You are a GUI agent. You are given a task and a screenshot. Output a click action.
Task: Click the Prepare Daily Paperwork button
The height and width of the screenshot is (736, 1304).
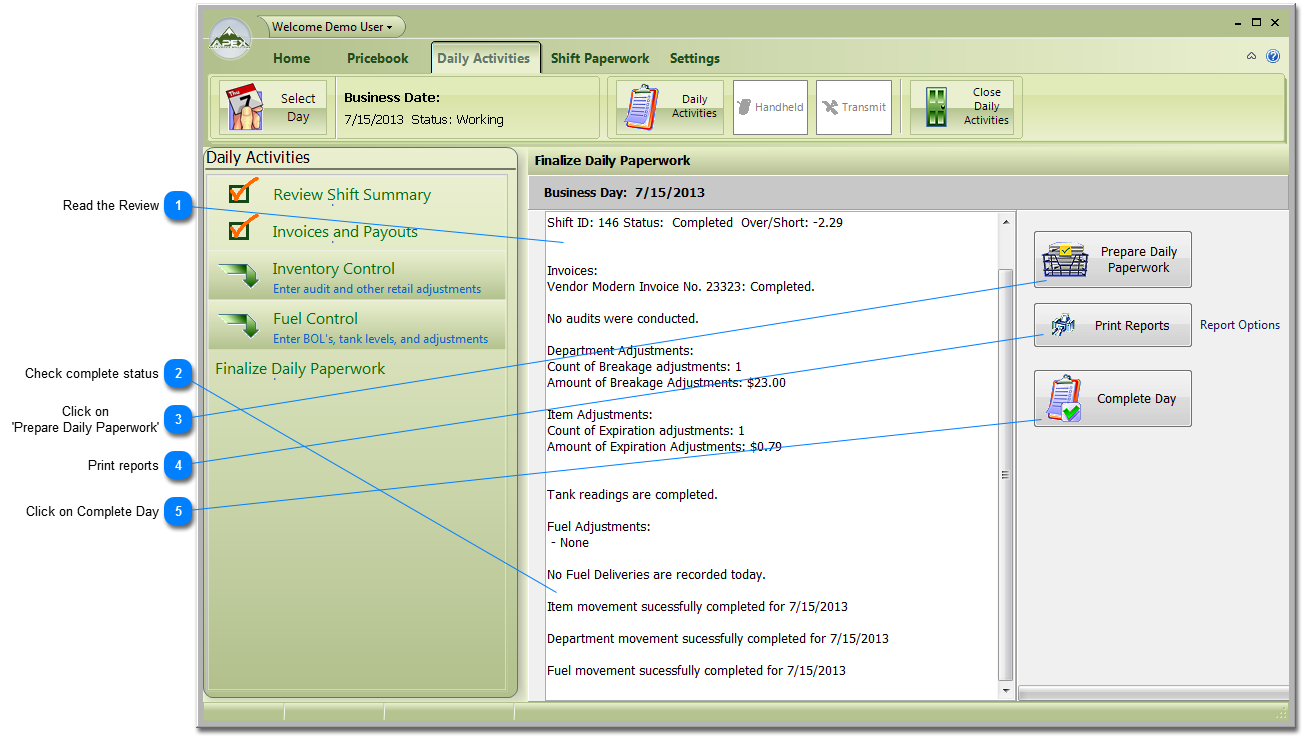point(1112,260)
